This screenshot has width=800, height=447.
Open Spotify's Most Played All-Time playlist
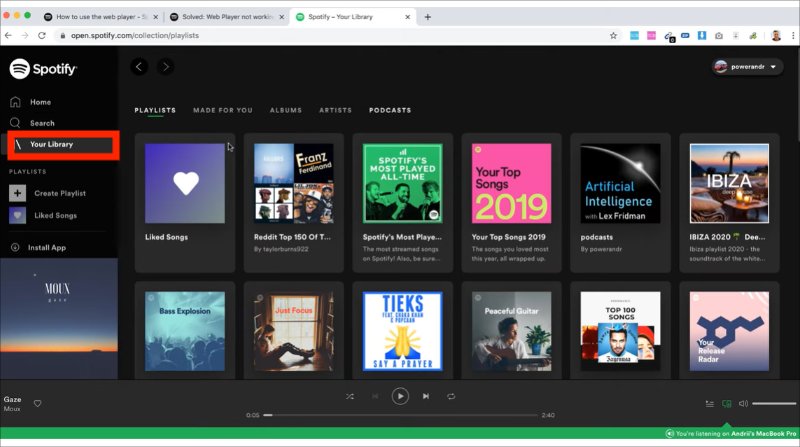tap(403, 203)
